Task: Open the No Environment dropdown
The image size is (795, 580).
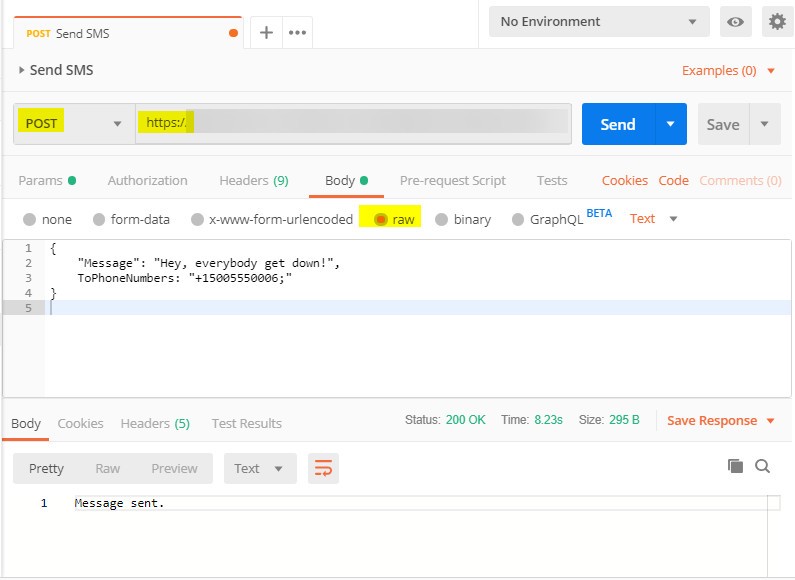Action: click(599, 22)
